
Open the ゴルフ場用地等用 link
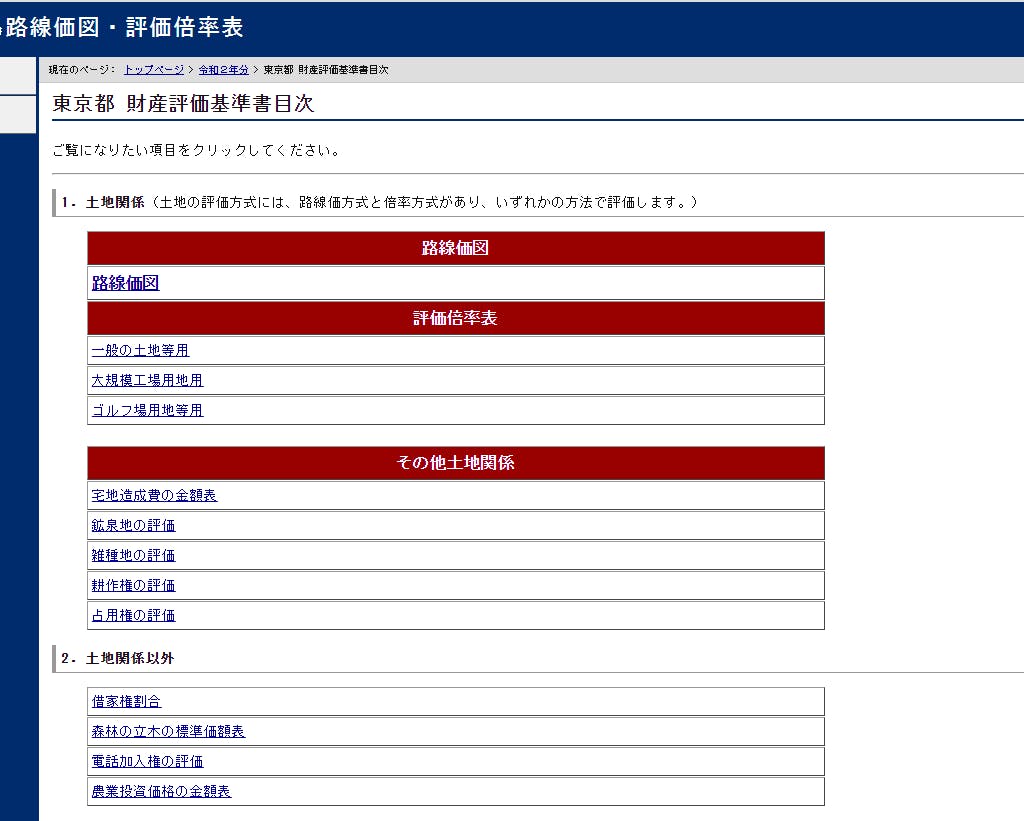click(x=148, y=411)
